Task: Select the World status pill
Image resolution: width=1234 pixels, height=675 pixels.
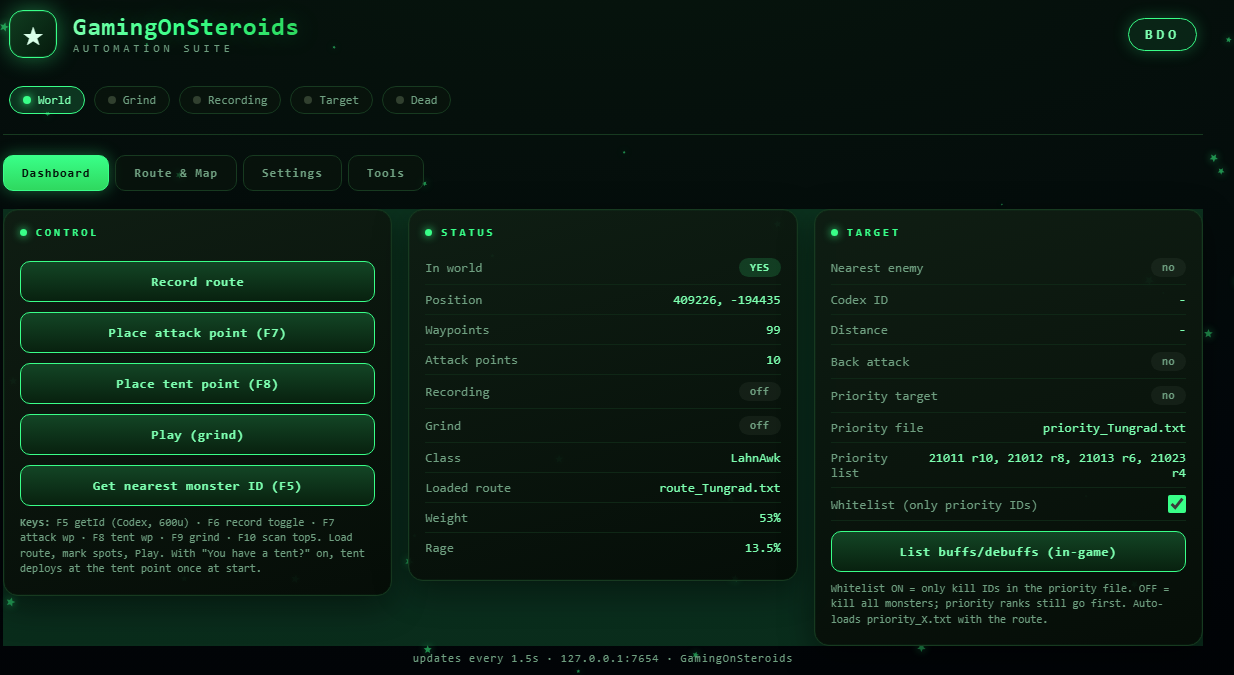Action: coord(47,100)
